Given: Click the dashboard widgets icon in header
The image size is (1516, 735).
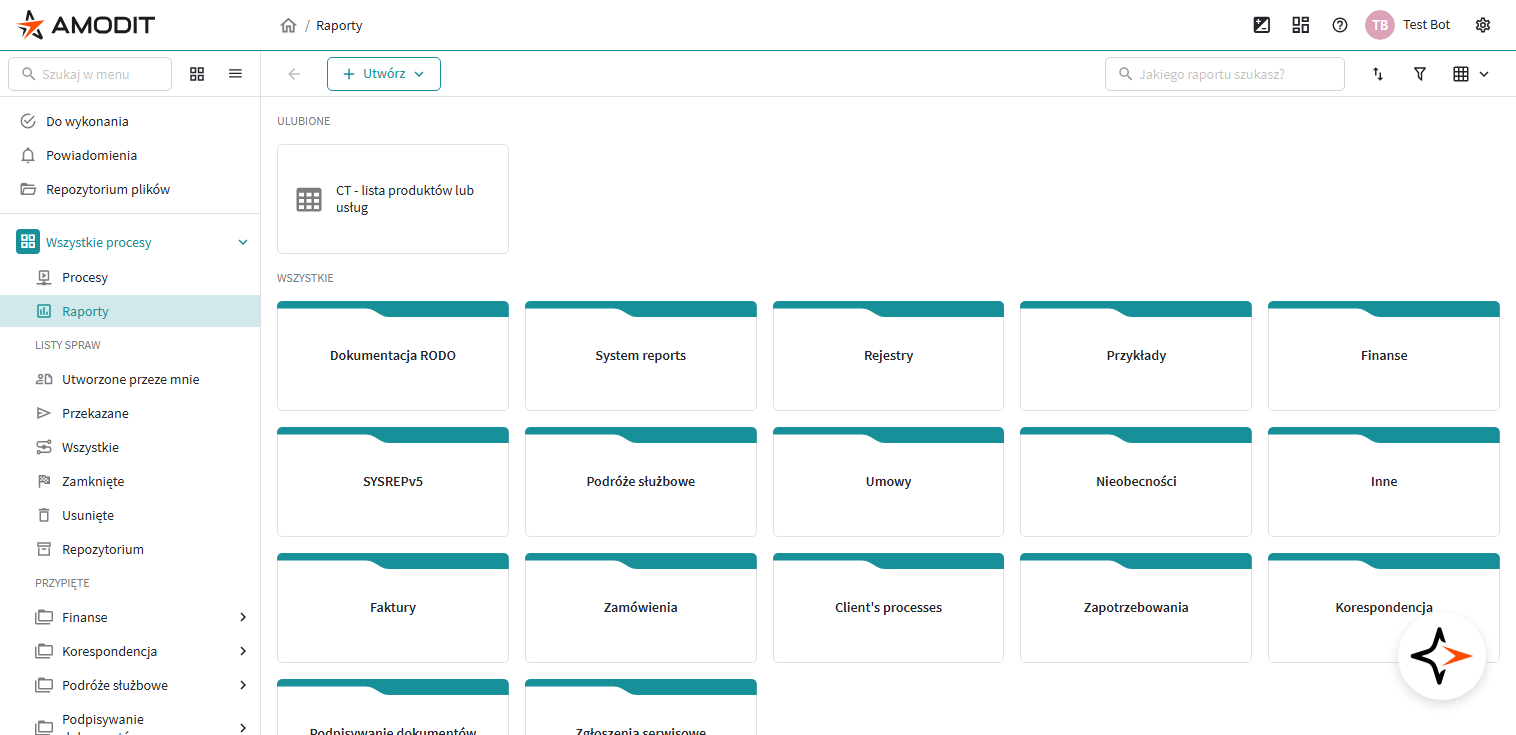Looking at the screenshot, I should coord(1301,25).
